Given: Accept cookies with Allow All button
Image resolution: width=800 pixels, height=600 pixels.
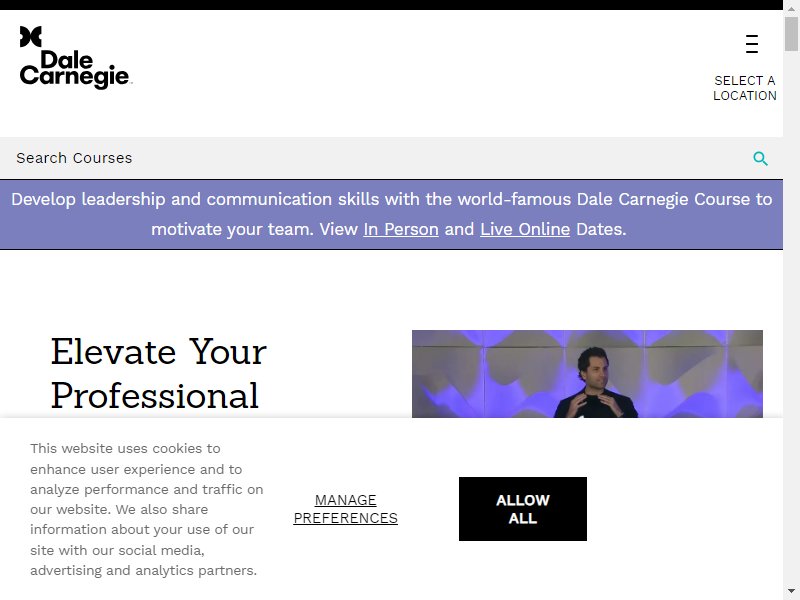Looking at the screenshot, I should [522, 509].
